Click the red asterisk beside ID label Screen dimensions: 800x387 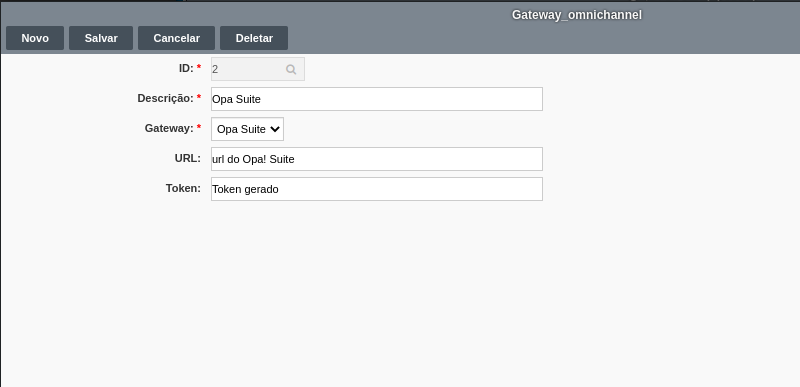[199, 67]
